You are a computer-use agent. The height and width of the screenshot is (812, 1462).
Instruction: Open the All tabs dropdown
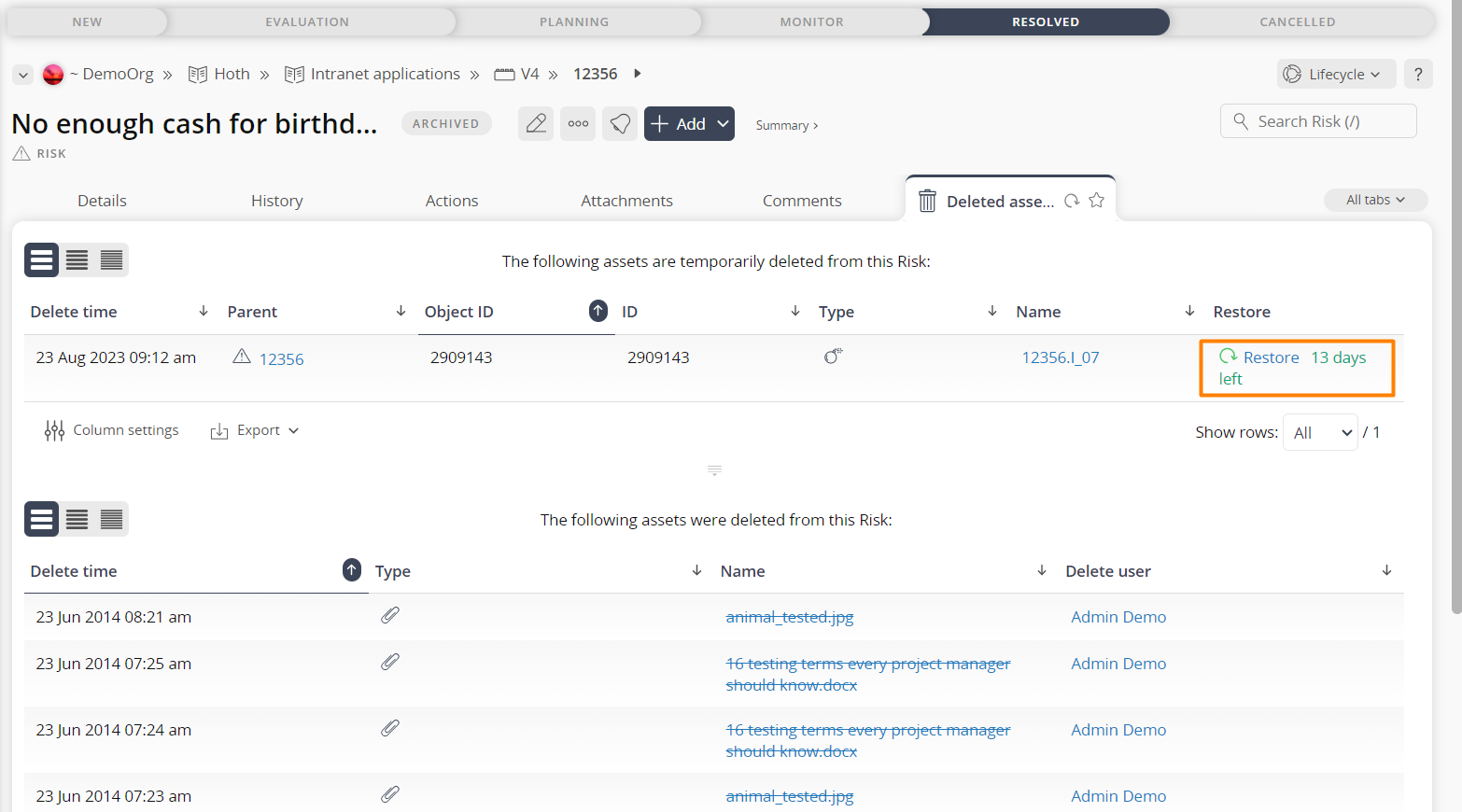click(x=1376, y=200)
